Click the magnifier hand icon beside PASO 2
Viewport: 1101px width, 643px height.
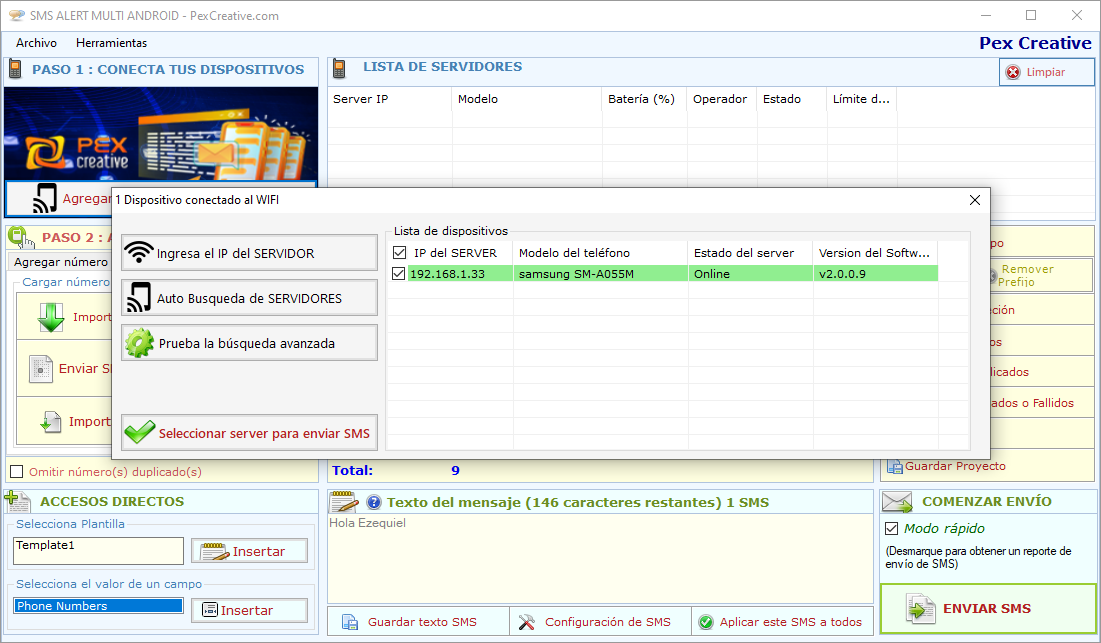point(20,237)
